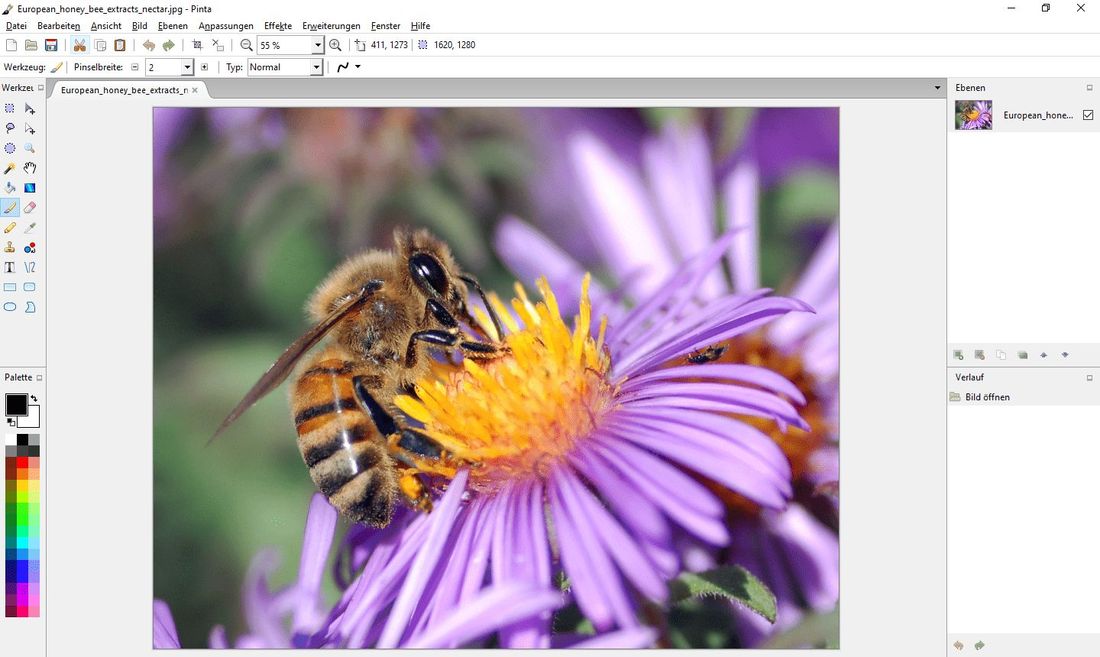Pick the Ellipse shape tool

(x=10, y=307)
